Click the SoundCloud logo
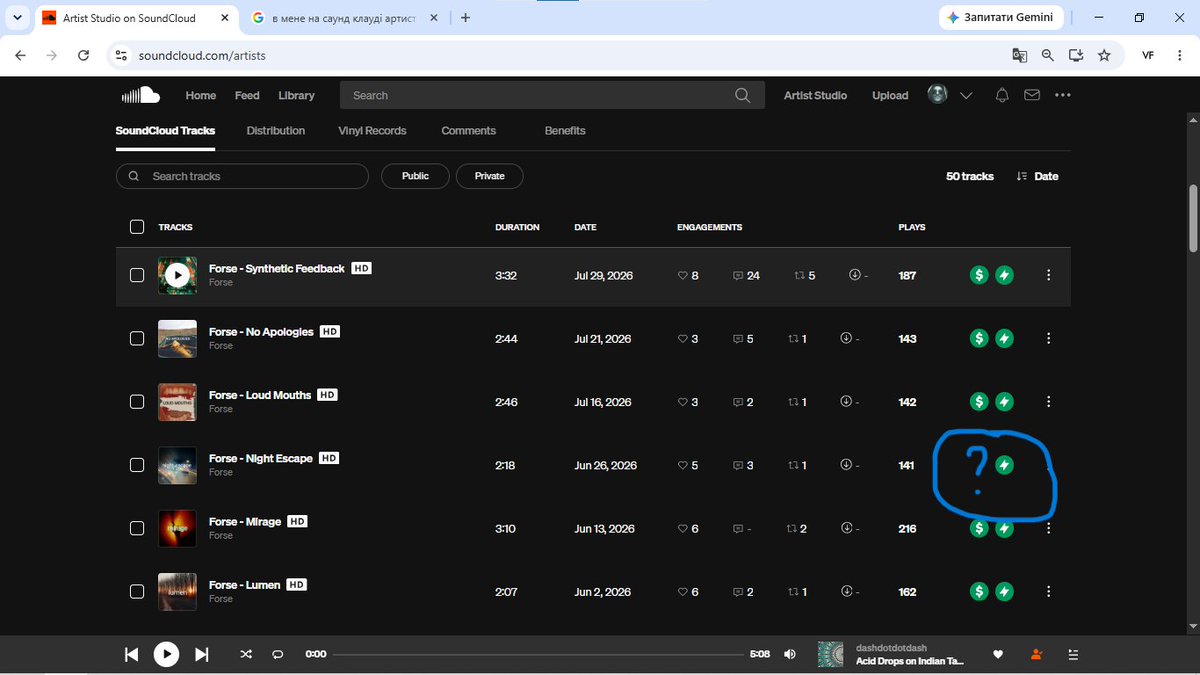1200x675 pixels. (140, 95)
